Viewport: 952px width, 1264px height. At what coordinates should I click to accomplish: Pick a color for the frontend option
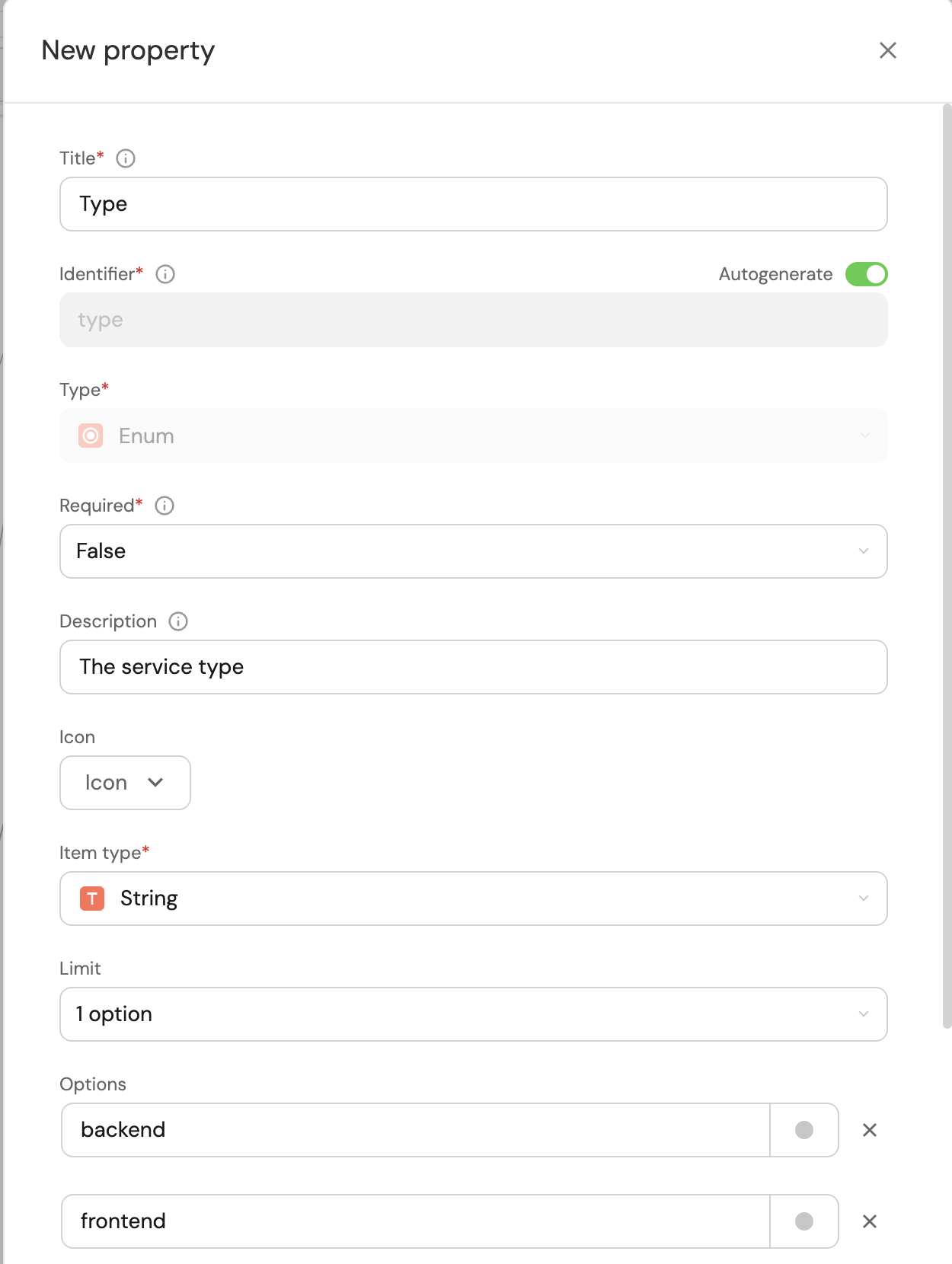pos(804,1221)
